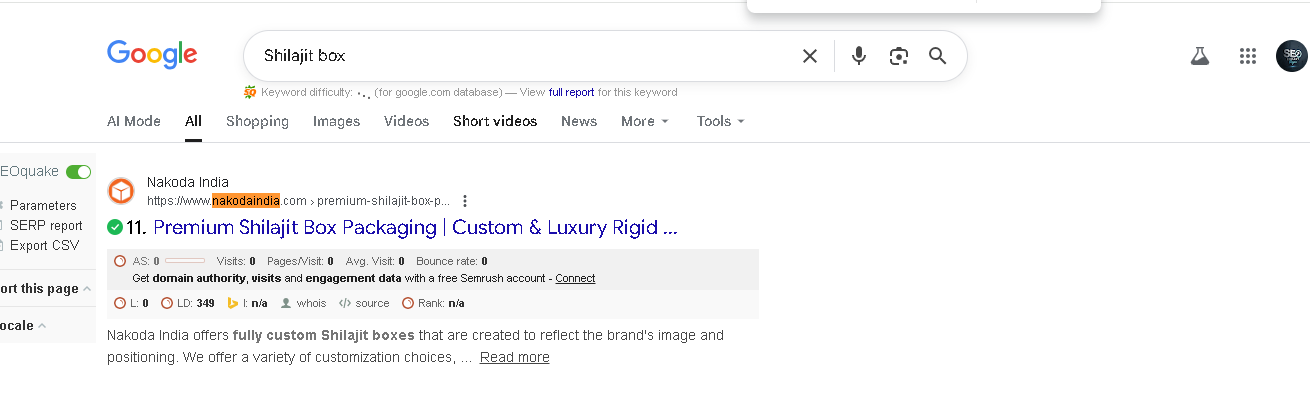This screenshot has width=1310, height=397.
Task: Click the magnifying glass search button
Action: tap(937, 56)
